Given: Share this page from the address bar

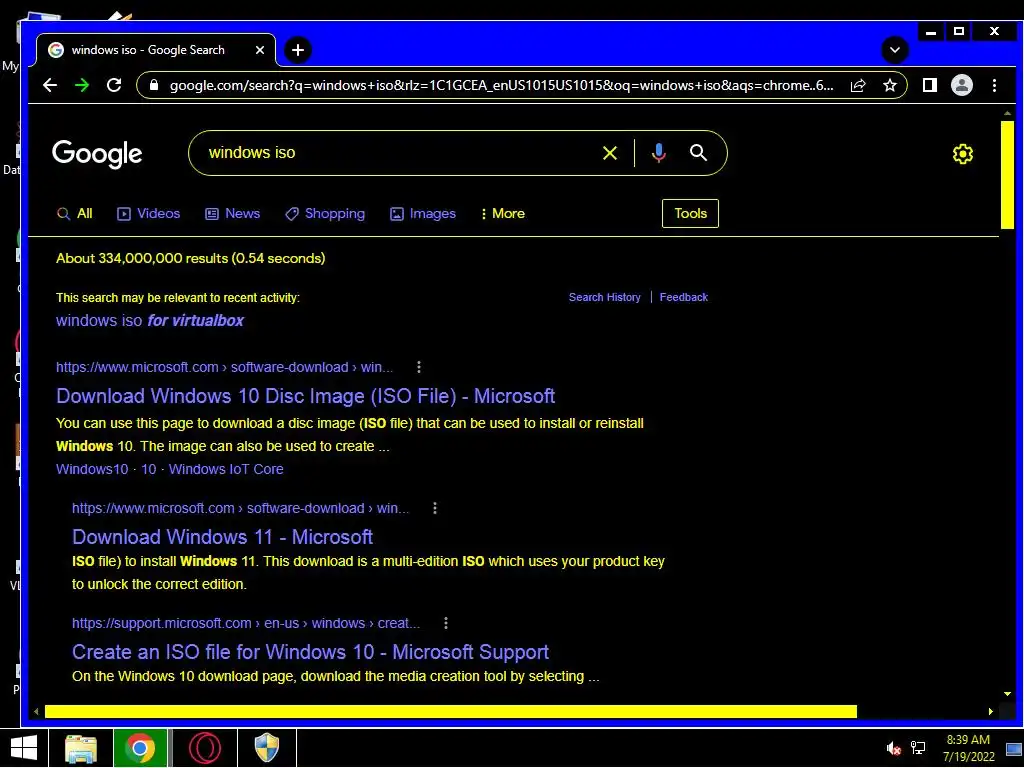Looking at the screenshot, I should click(858, 86).
